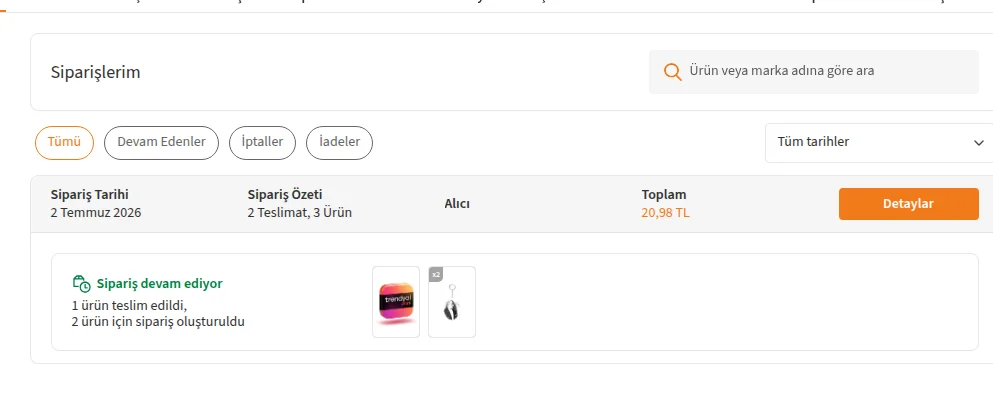The image size is (993, 403).
Task: Click the 1 ürün teslim edildi text
Action: pos(130,306)
